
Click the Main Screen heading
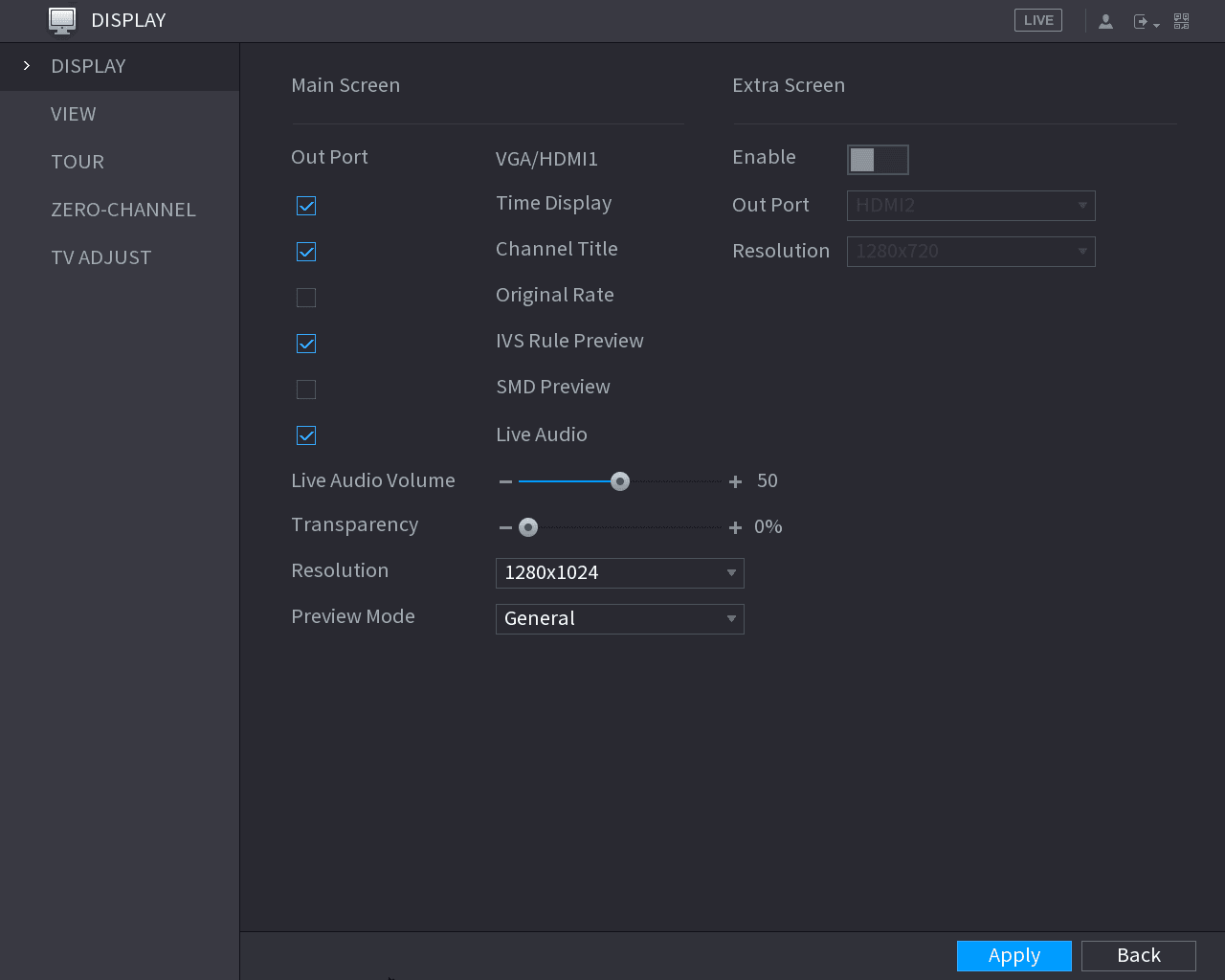tap(345, 85)
